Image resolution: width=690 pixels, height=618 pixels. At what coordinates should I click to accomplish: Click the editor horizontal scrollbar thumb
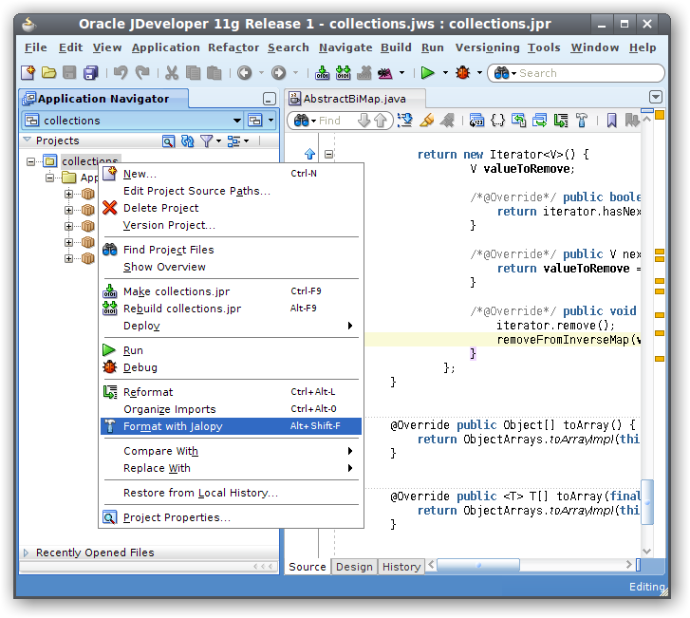(478, 565)
